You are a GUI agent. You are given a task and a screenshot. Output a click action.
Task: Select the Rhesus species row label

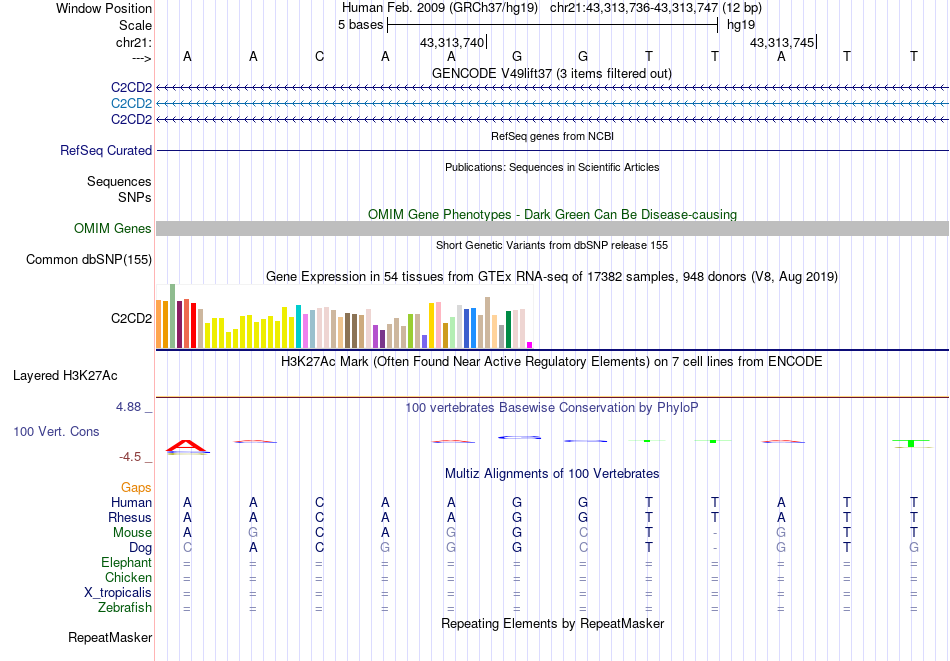130,517
